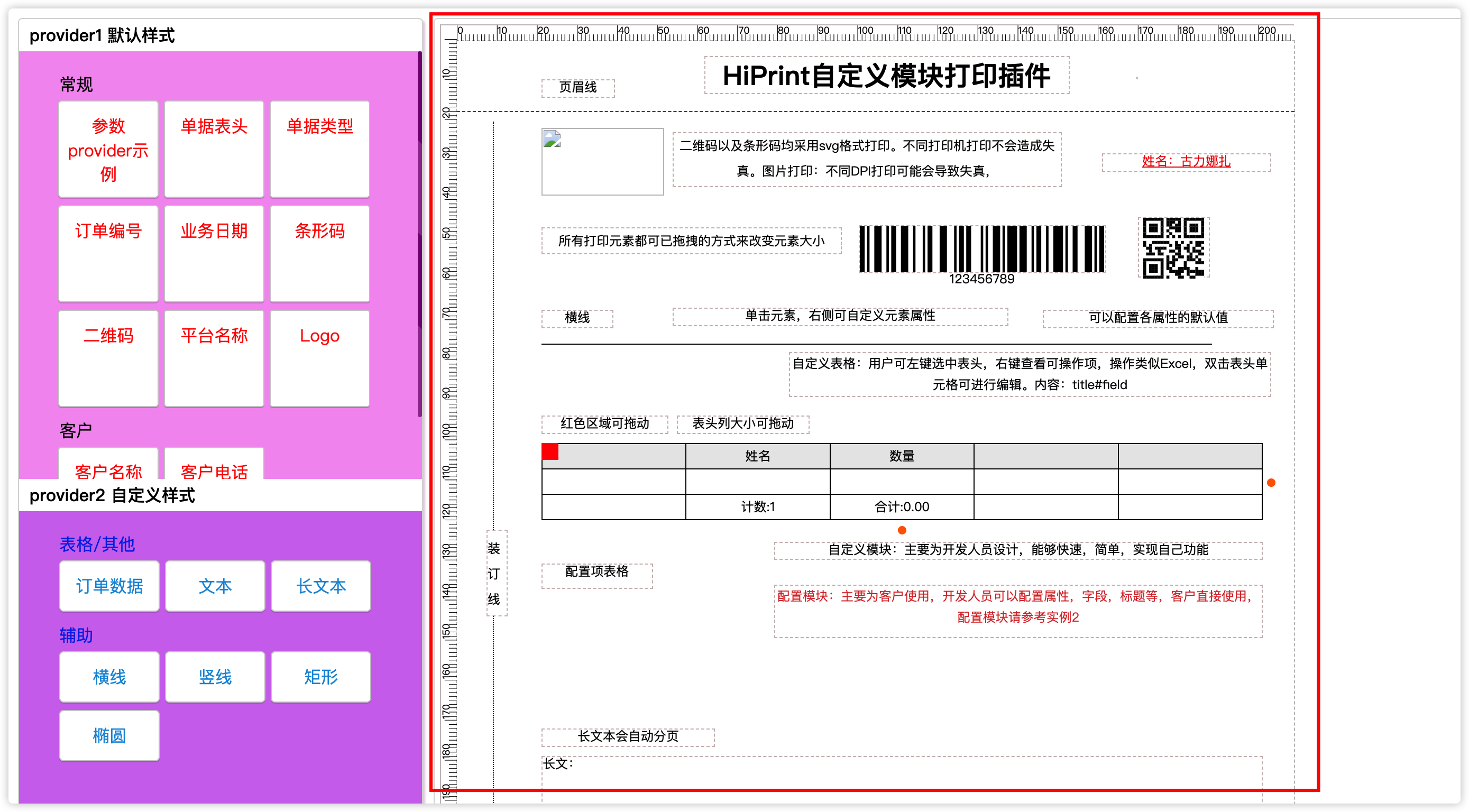
Task: Choose the 业务日期 tile
Action: click(x=214, y=254)
